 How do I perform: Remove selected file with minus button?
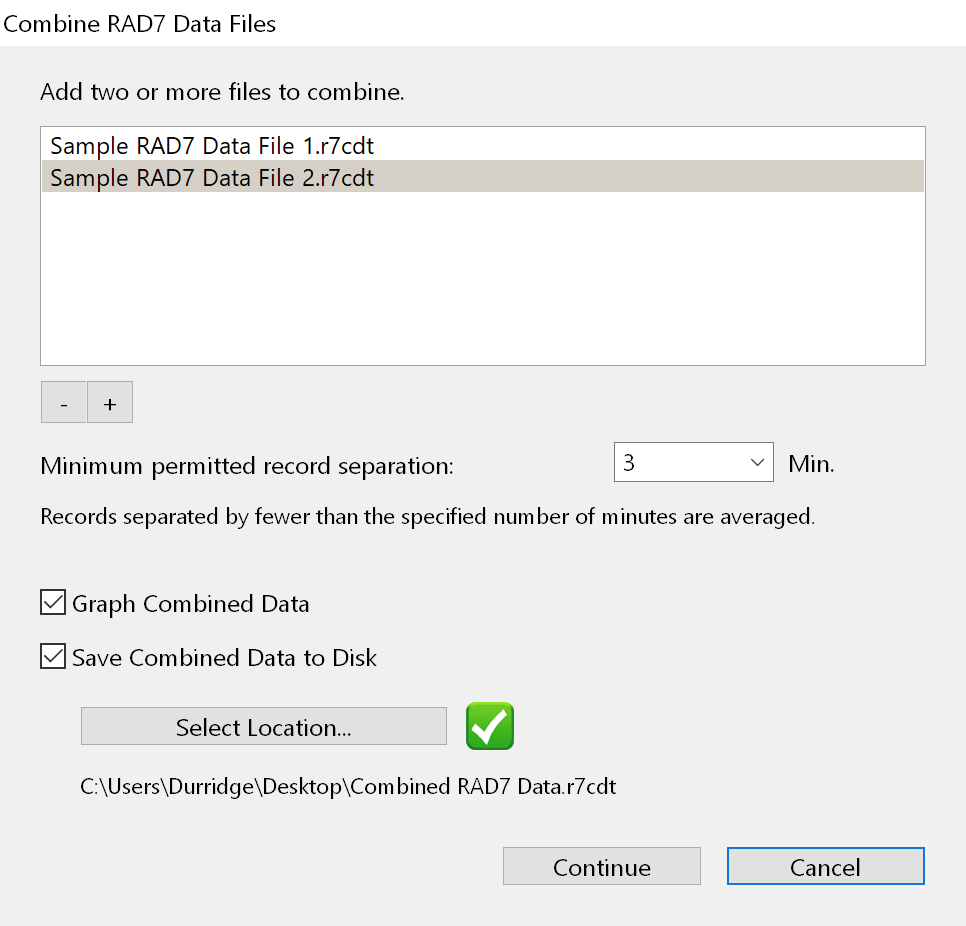[x=64, y=403]
